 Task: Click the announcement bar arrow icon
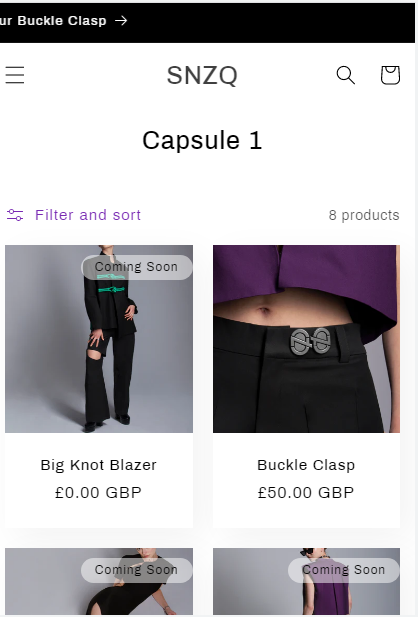(x=121, y=20)
